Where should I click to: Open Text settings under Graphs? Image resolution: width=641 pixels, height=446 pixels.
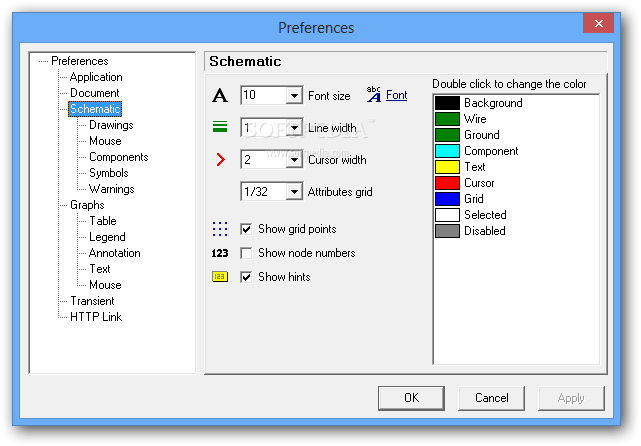(x=100, y=269)
